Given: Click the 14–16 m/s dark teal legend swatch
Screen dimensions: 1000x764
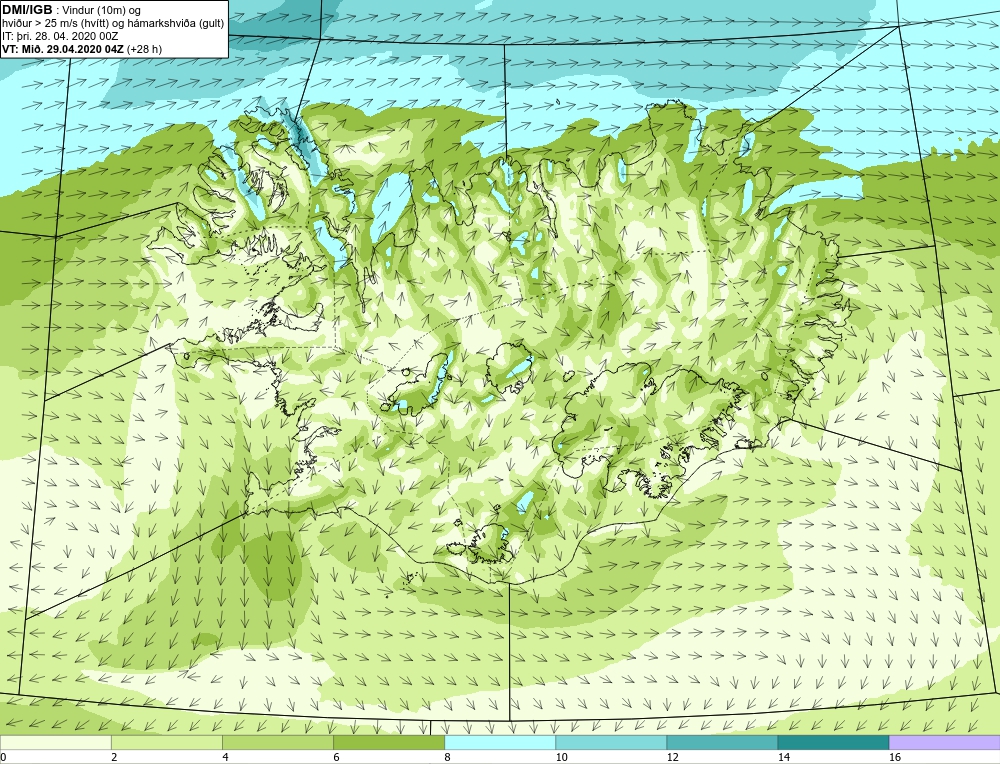Looking at the screenshot, I should click(833, 742).
